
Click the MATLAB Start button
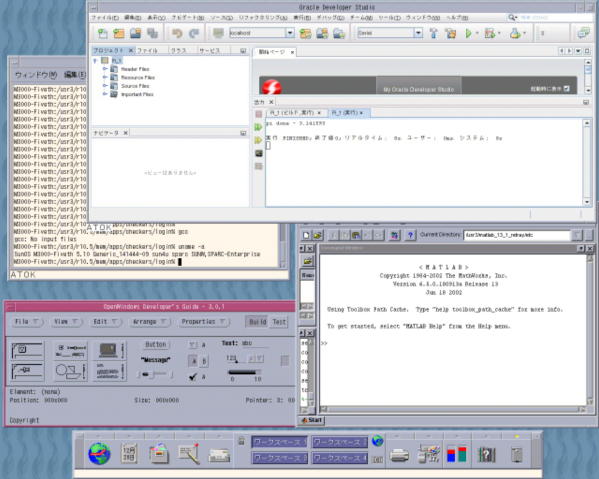(311, 420)
